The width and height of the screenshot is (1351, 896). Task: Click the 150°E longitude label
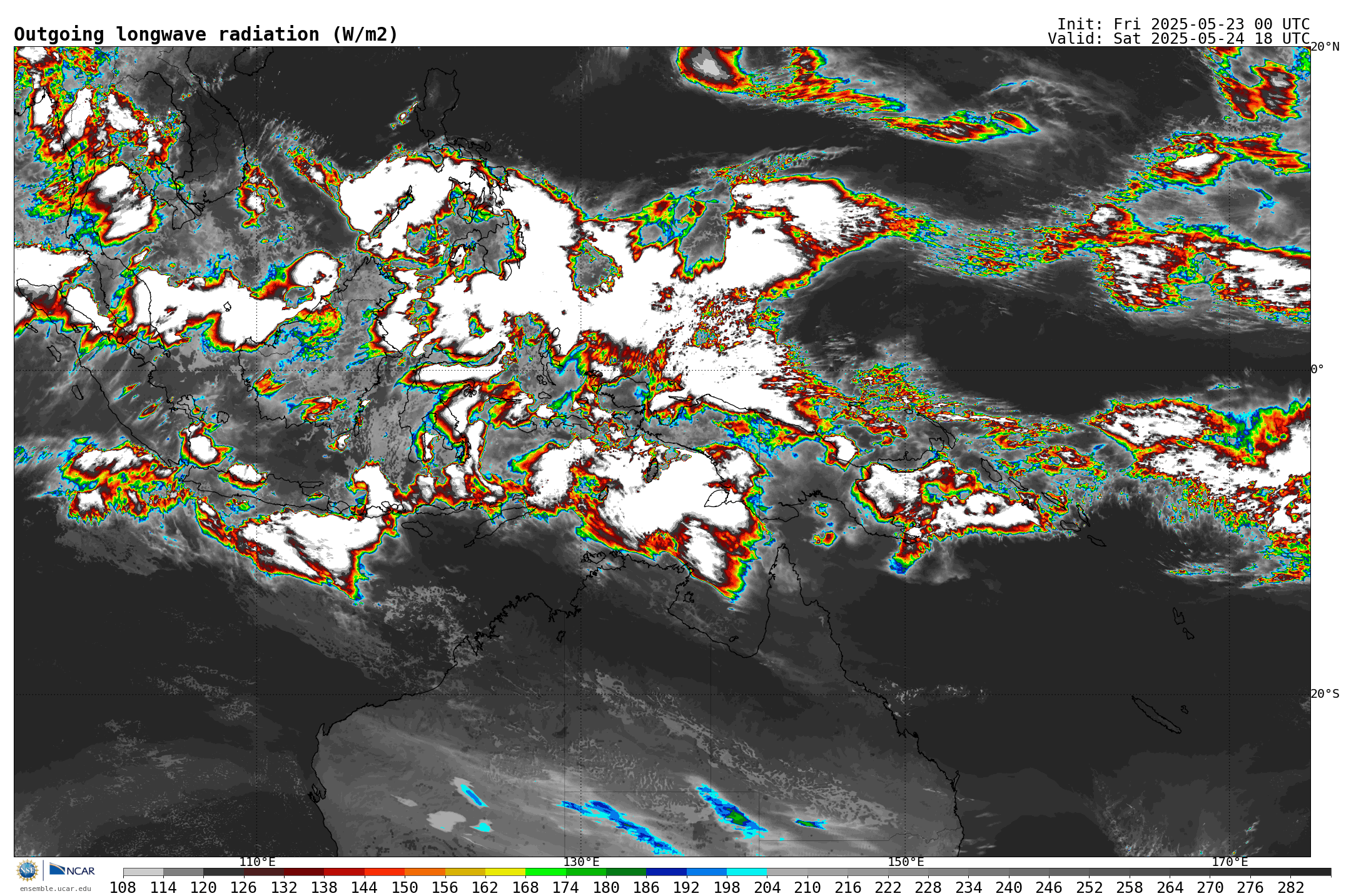[x=906, y=862]
